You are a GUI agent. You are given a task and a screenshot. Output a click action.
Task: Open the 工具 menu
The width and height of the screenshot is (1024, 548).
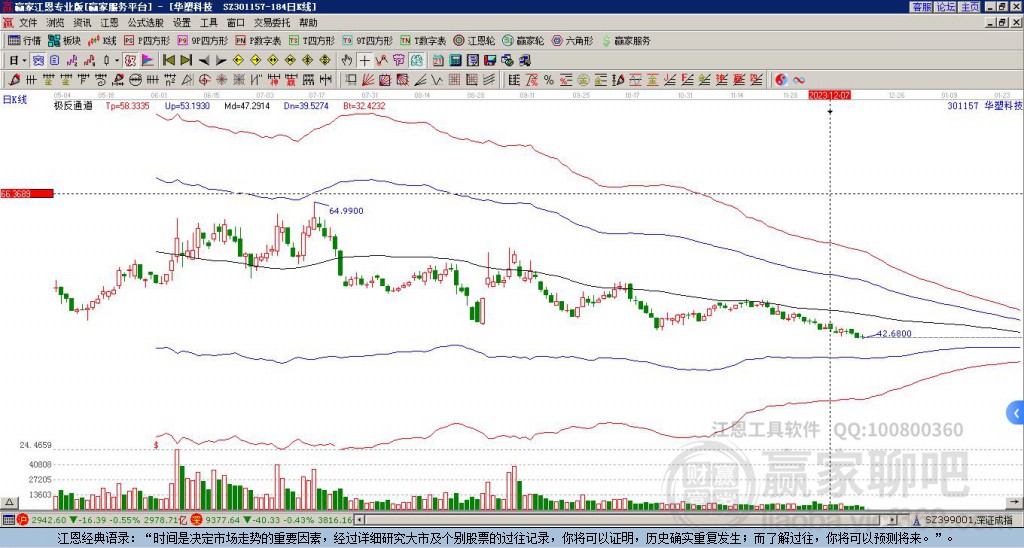coord(209,23)
